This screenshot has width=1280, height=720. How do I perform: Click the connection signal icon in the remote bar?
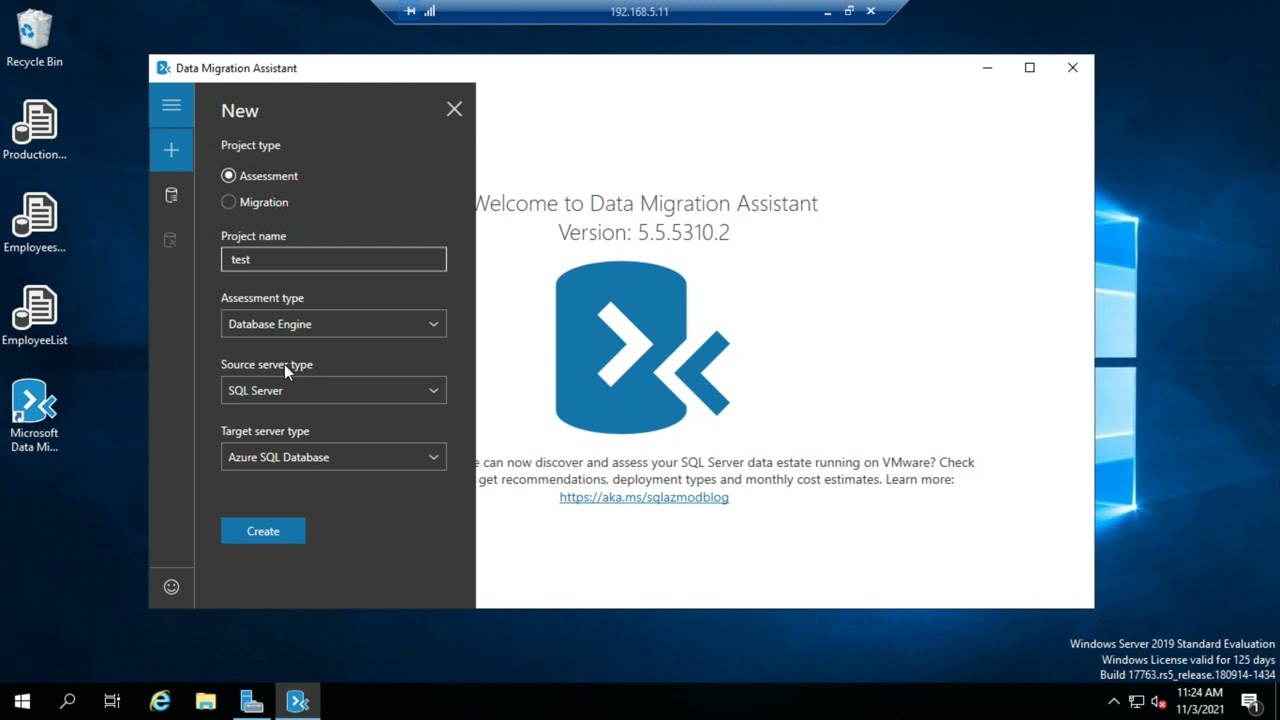(x=430, y=11)
